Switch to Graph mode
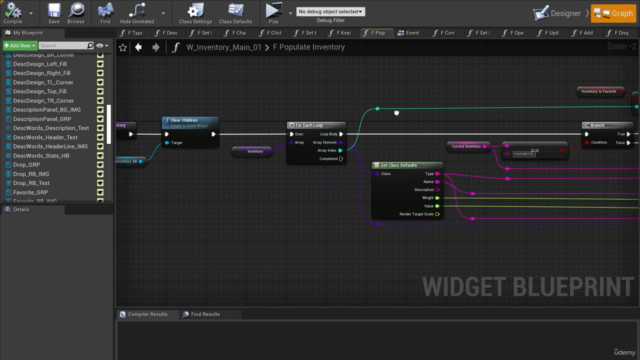Viewport: 640px width, 360px height. point(613,13)
